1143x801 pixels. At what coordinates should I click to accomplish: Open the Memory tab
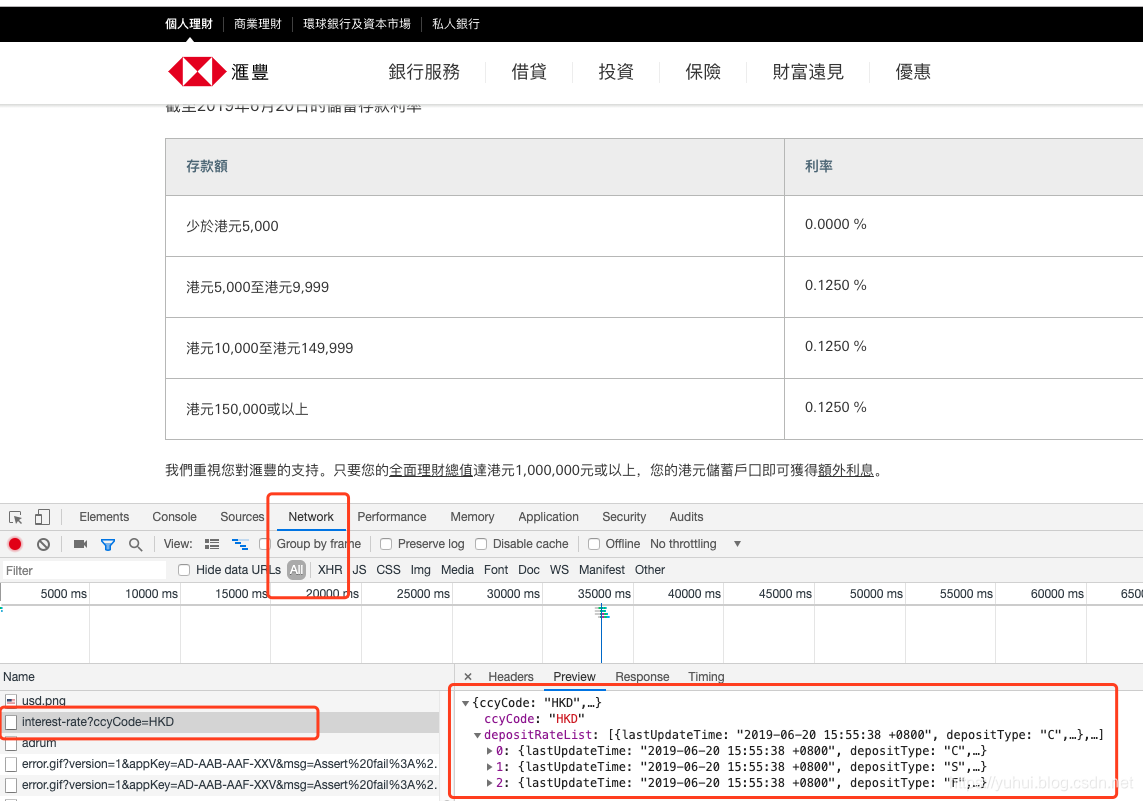tap(472, 517)
